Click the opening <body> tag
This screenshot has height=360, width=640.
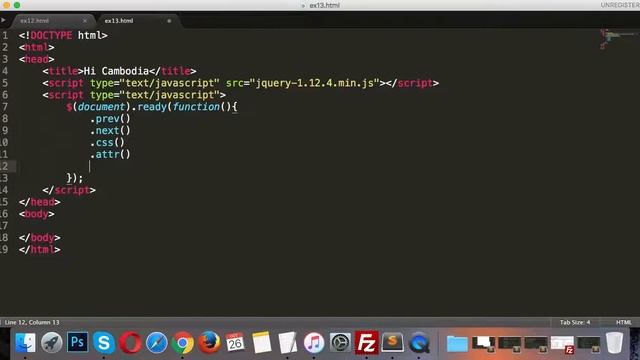36,214
